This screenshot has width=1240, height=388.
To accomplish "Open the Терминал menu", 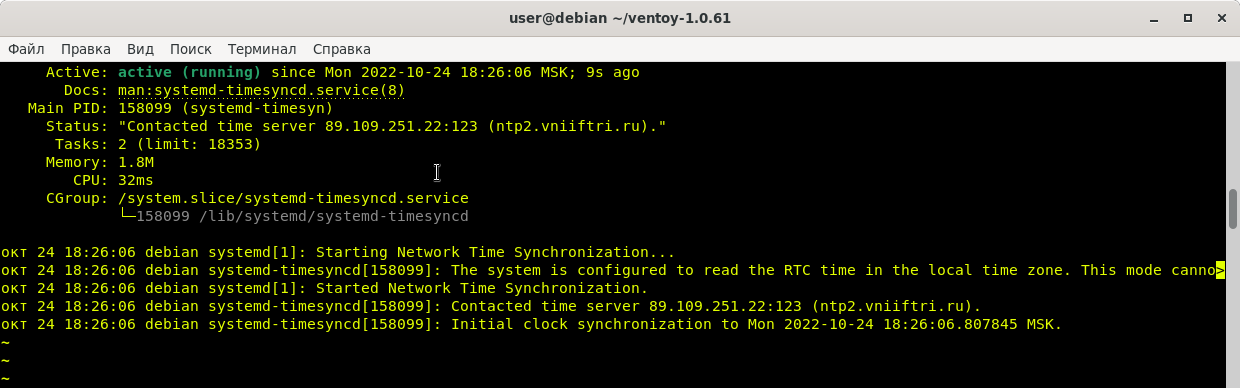I will pyautogui.click(x=262, y=48).
